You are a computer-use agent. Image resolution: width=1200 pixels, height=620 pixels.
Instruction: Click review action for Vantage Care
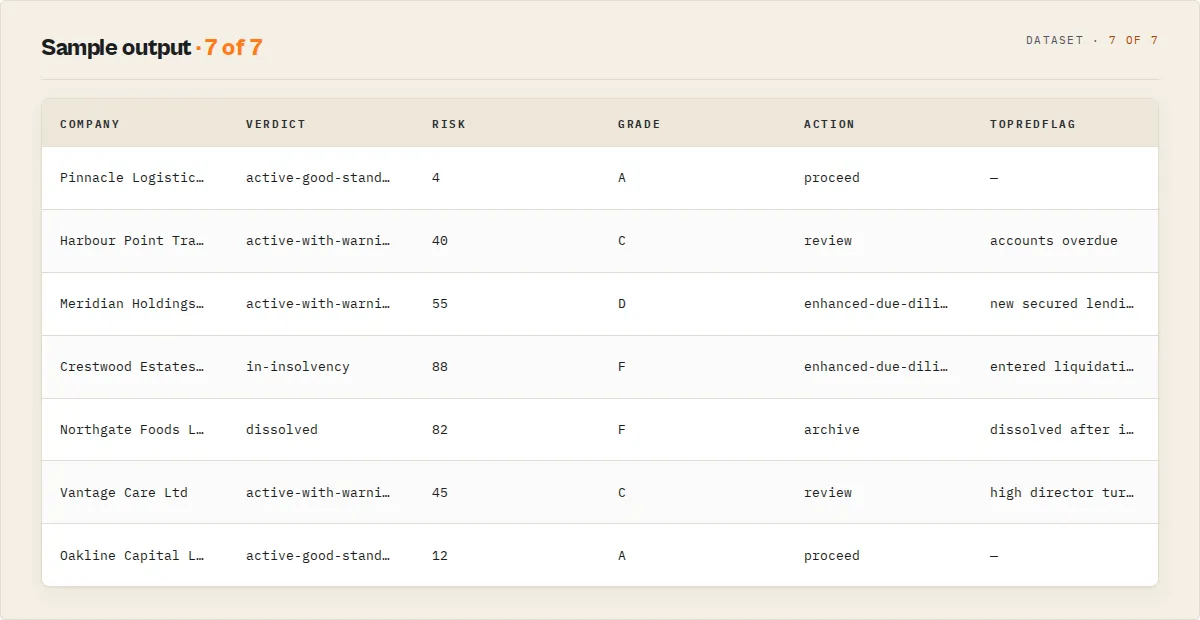828,493
